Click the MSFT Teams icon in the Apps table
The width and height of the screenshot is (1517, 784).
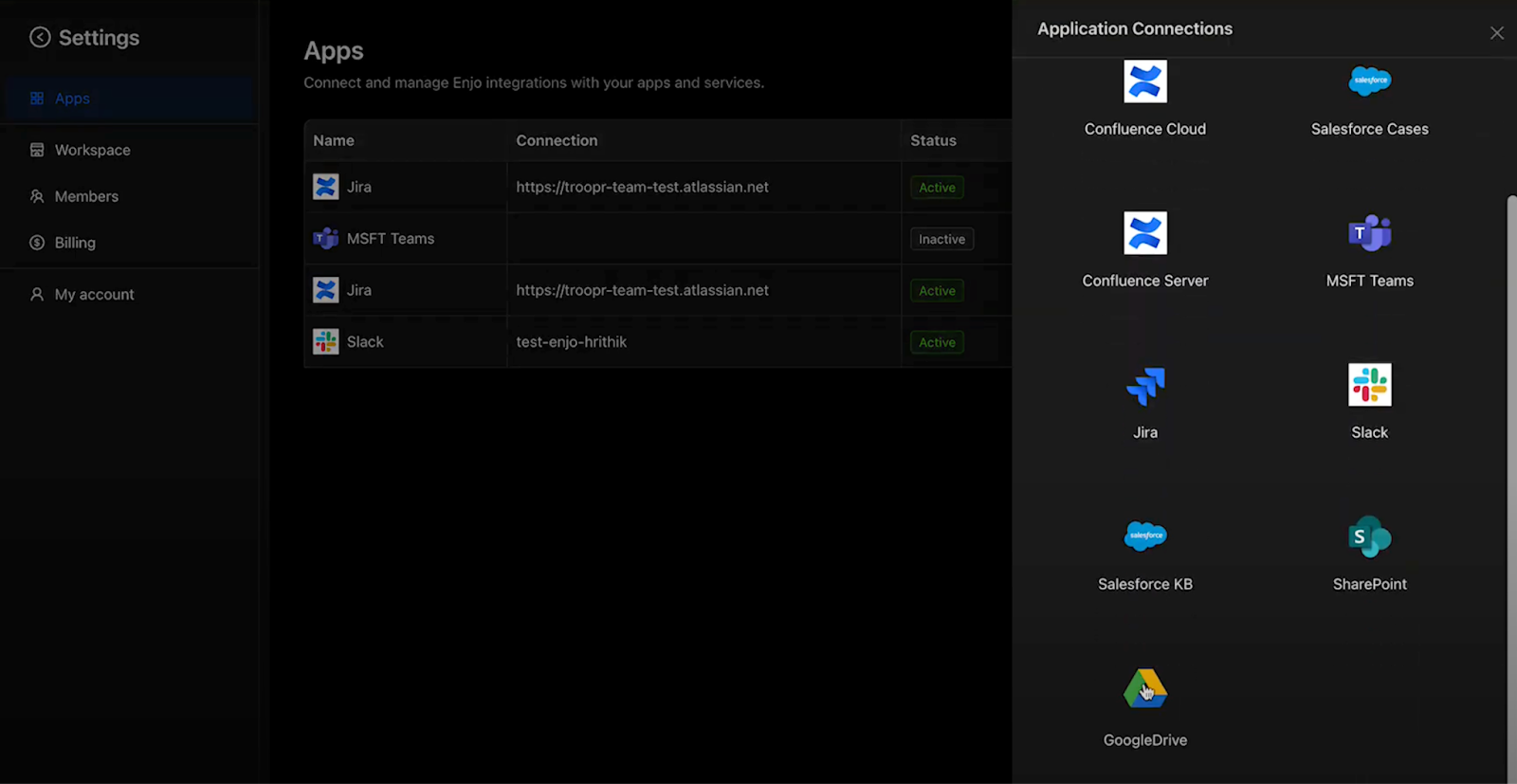[326, 239]
